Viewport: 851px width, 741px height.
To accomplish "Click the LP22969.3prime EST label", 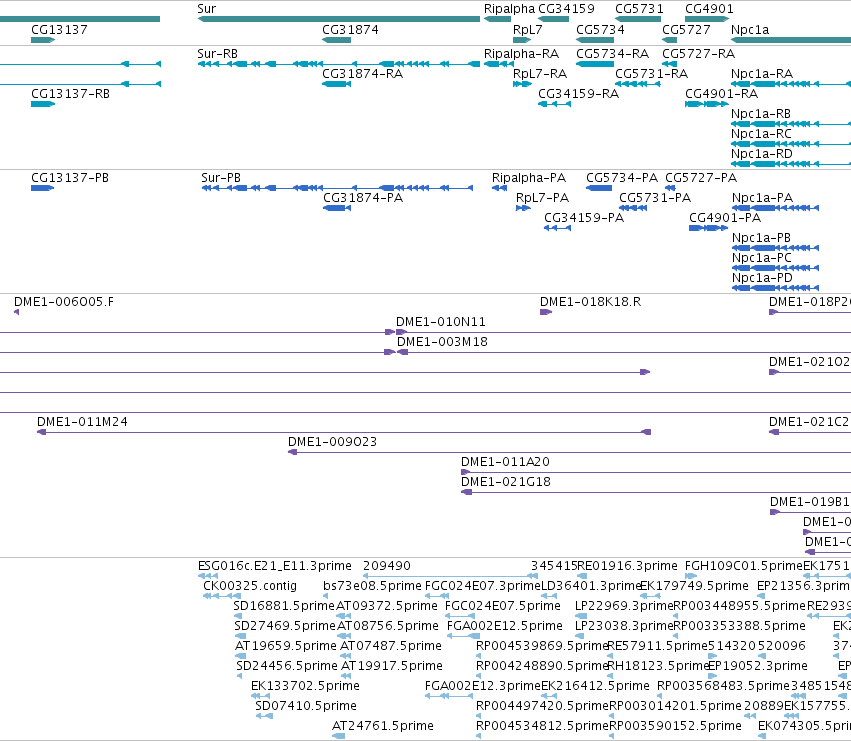I will click(x=625, y=606).
